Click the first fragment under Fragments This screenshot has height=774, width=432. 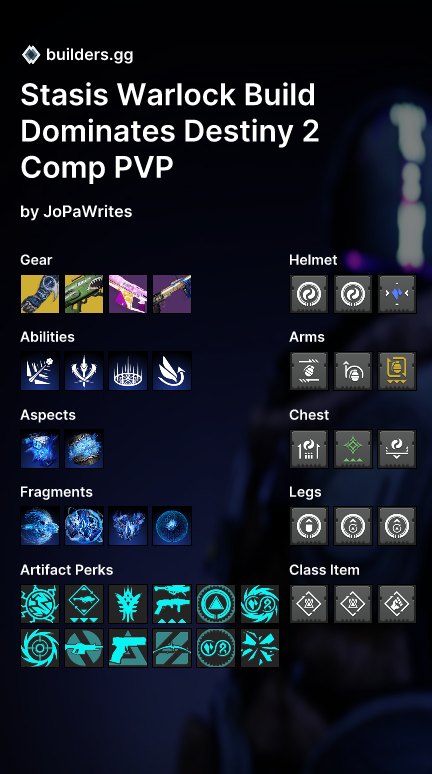[x=40, y=526]
